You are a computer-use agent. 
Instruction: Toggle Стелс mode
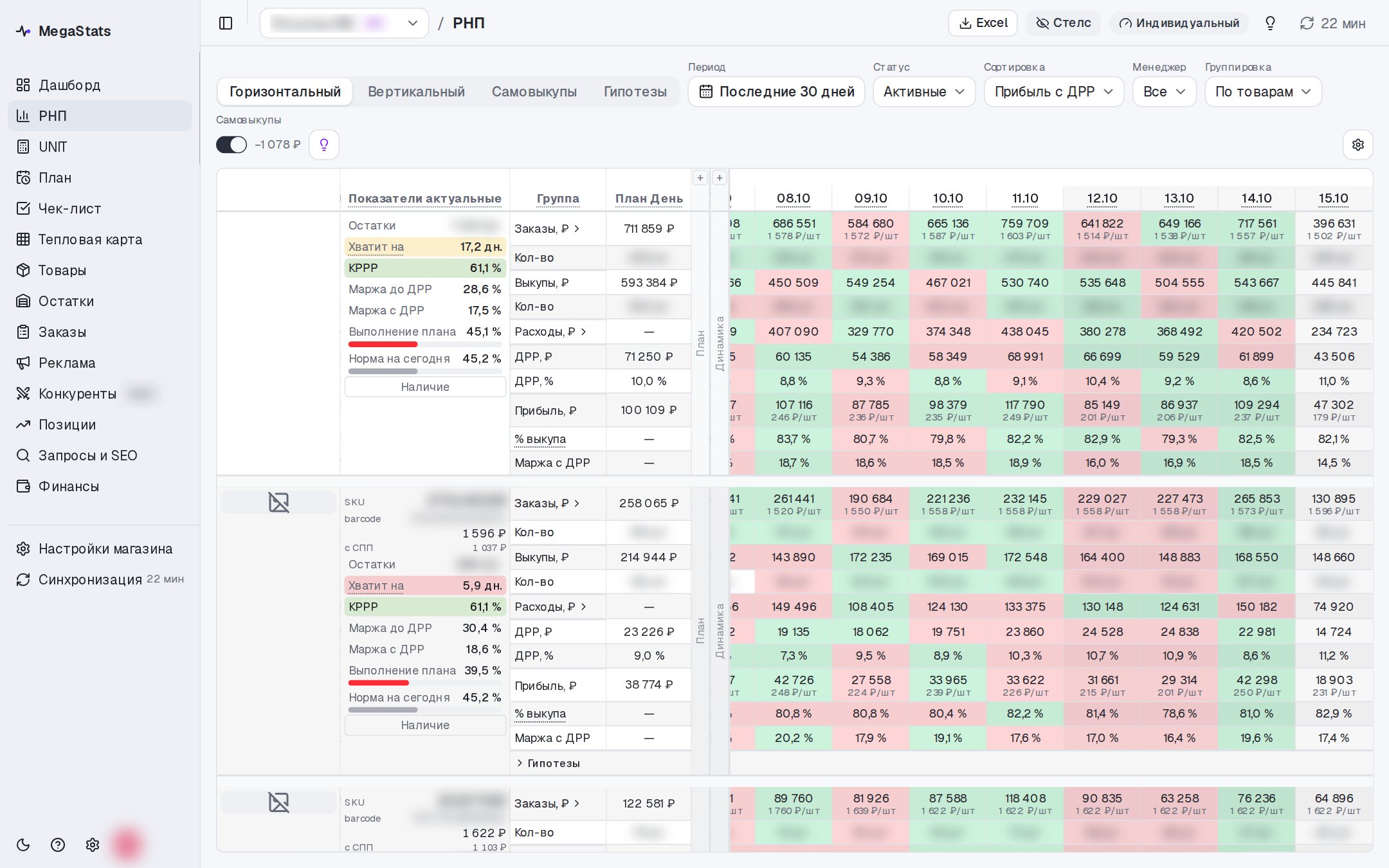(x=1064, y=23)
